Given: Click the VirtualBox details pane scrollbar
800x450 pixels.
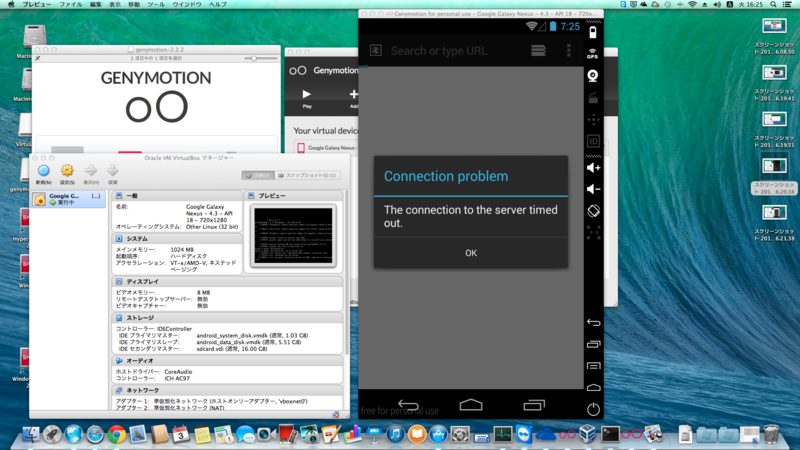Looking at the screenshot, I should click(x=347, y=273).
